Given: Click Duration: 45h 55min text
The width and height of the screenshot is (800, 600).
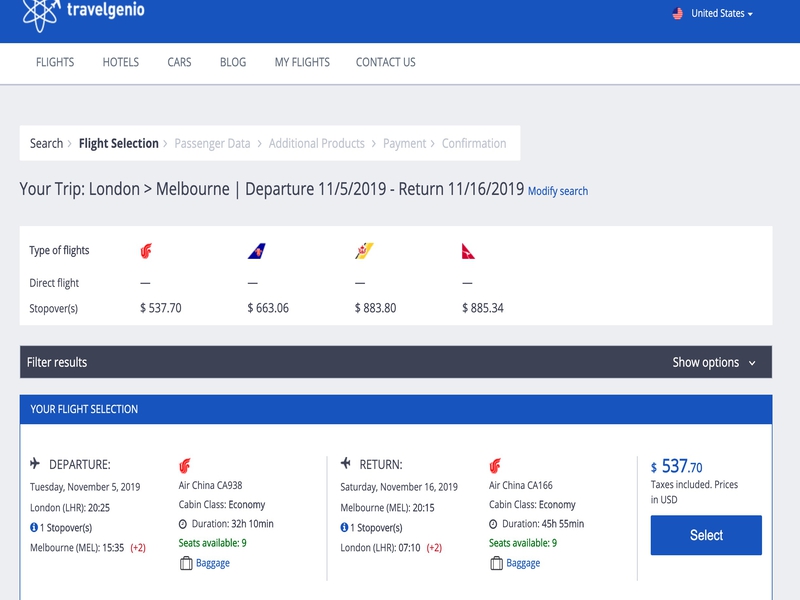Looking at the screenshot, I should pyautogui.click(x=543, y=524).
